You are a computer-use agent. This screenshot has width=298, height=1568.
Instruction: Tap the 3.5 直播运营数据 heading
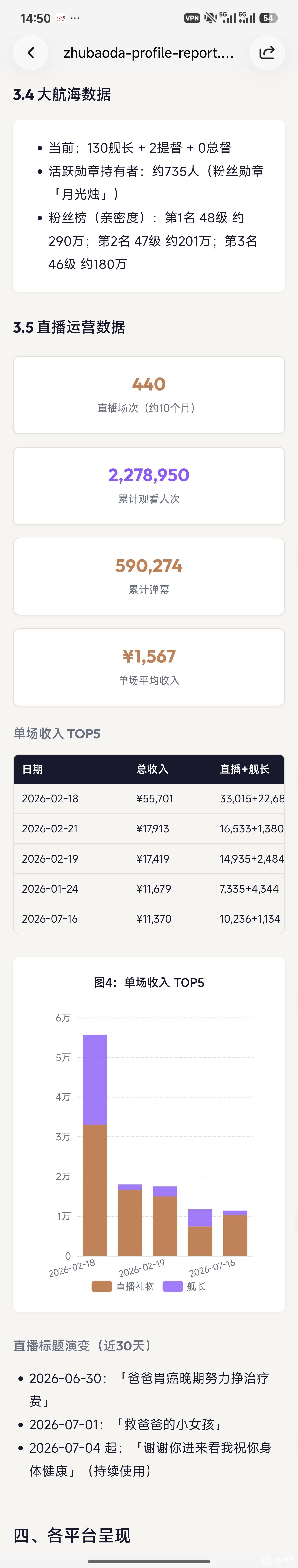(x=69, y=327)
